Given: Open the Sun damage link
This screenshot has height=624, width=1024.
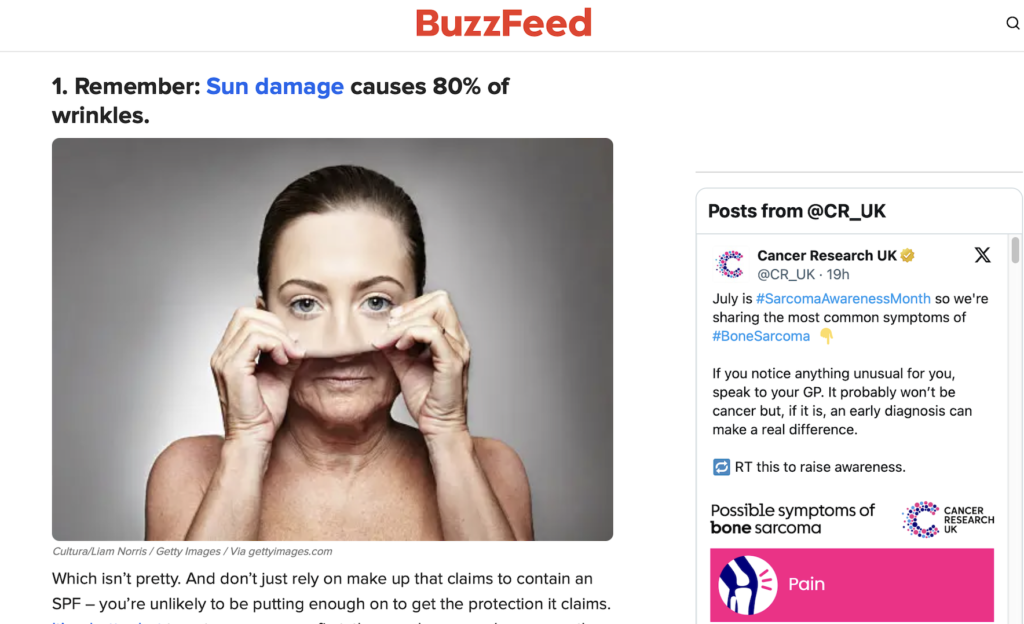Looking at the screenshot, I should coord(275,86).
